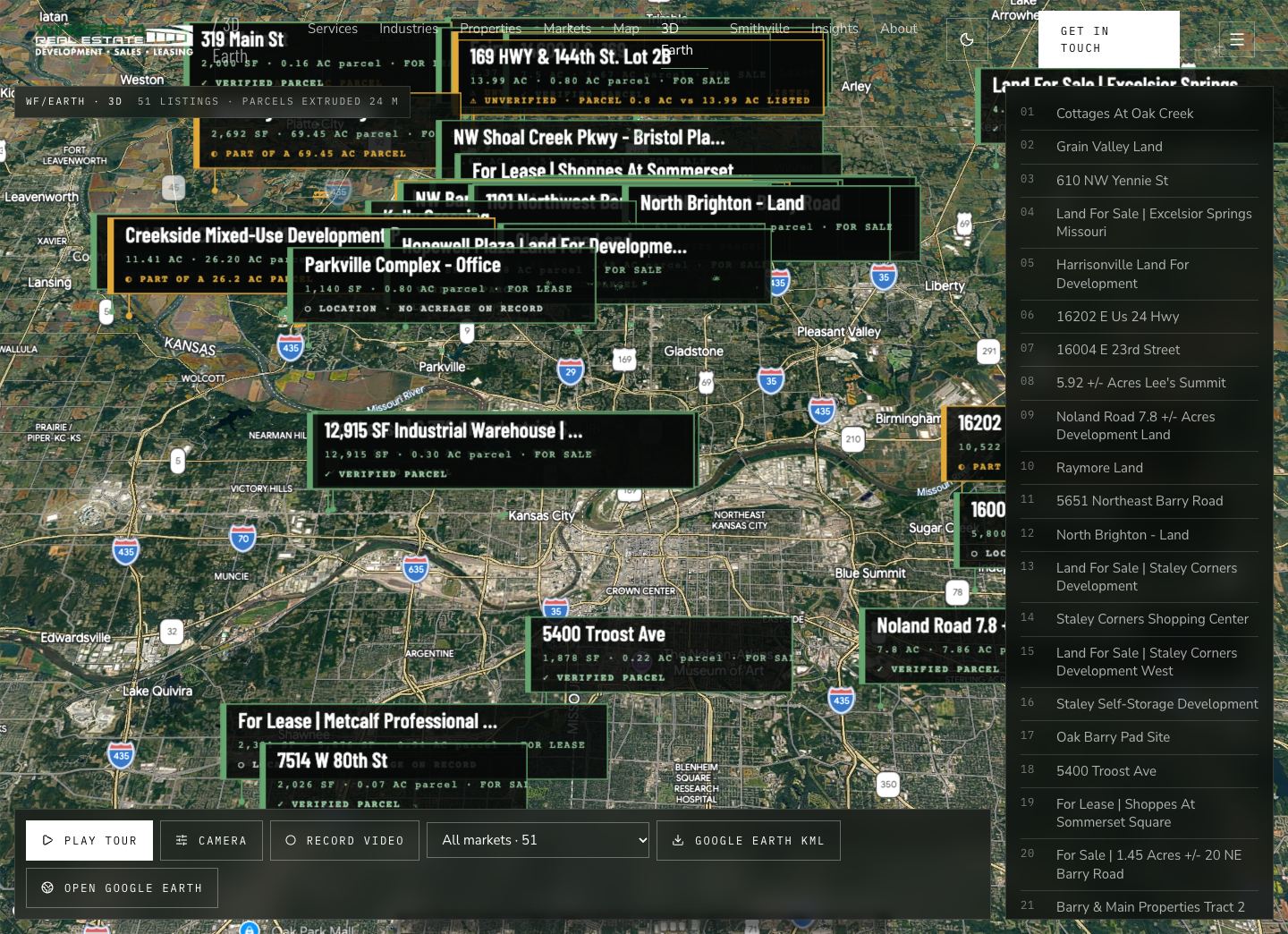Open the hamburger menu icon
1288x934 pixels.
point(1237,39)
